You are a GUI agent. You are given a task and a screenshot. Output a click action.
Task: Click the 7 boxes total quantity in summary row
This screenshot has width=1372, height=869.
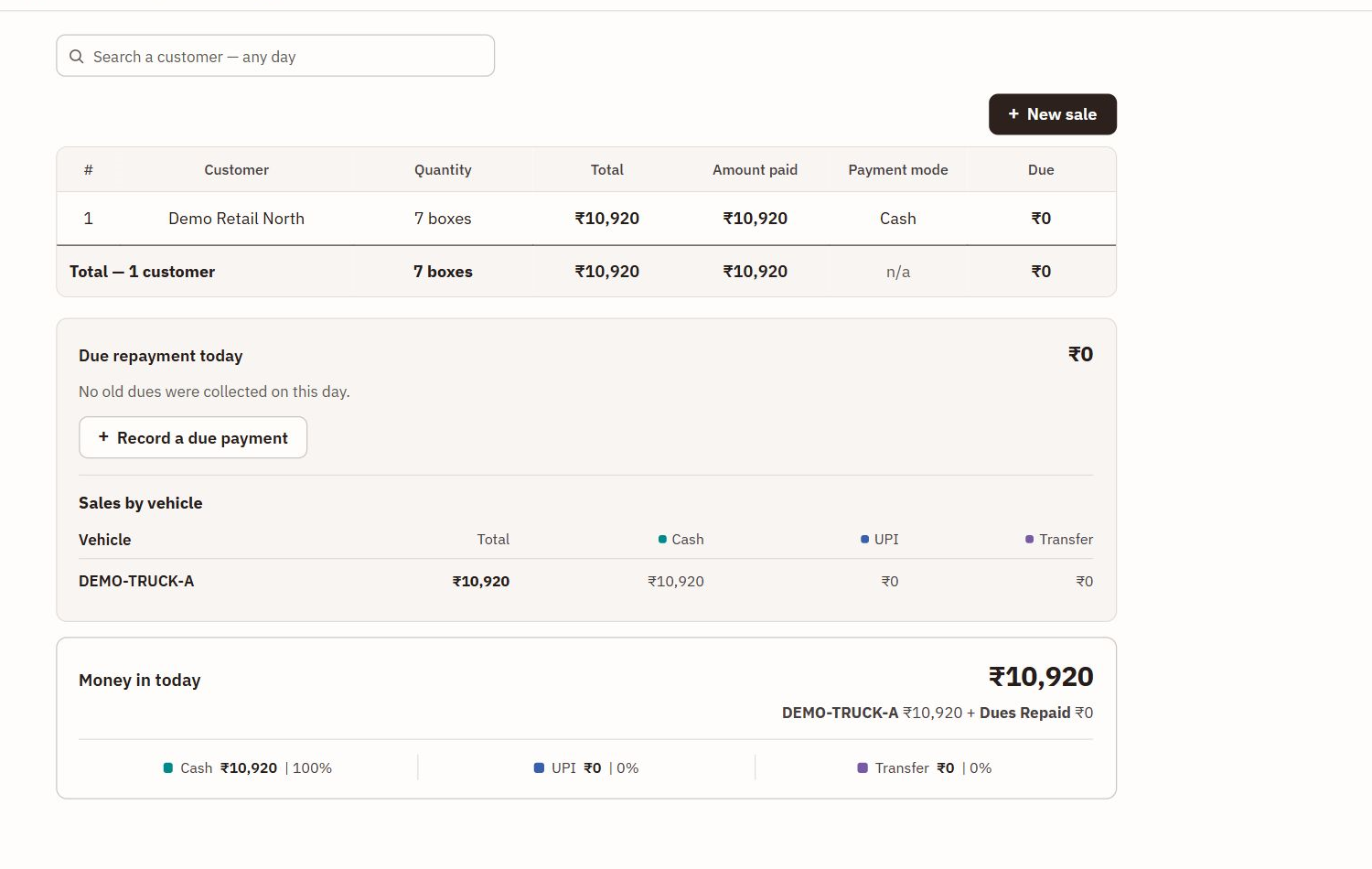click(443, 272)
